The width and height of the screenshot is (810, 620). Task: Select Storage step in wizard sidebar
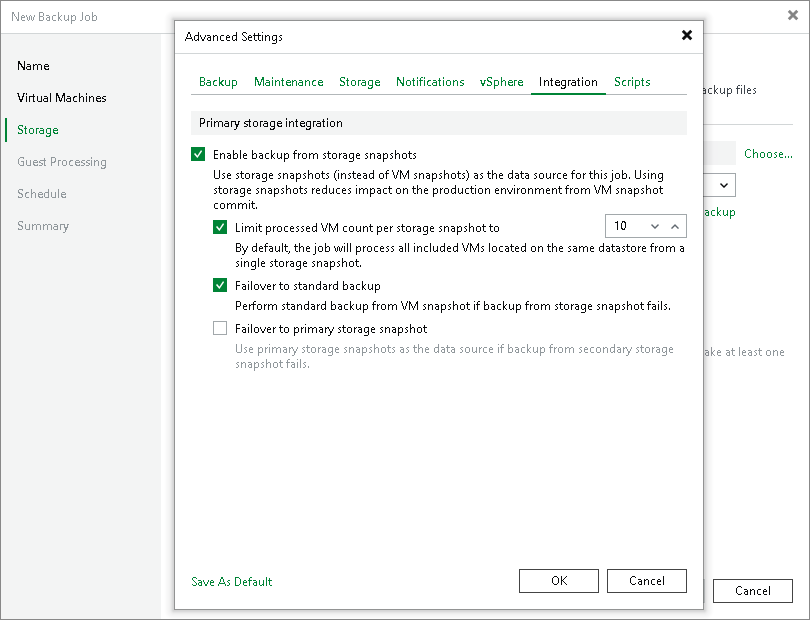click(x=38, y=130)
